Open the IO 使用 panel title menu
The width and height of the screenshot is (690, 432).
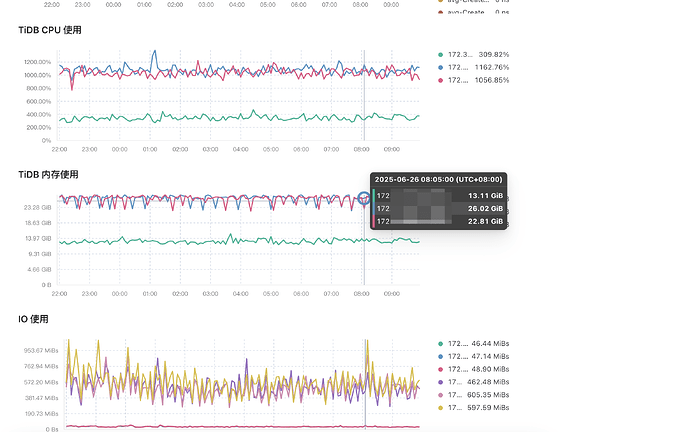tap(34, 319)
